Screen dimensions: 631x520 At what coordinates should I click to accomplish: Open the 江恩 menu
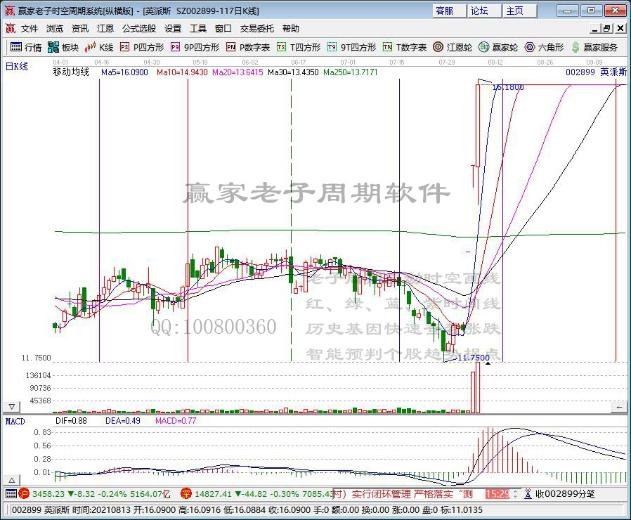[x=105, y=29]
